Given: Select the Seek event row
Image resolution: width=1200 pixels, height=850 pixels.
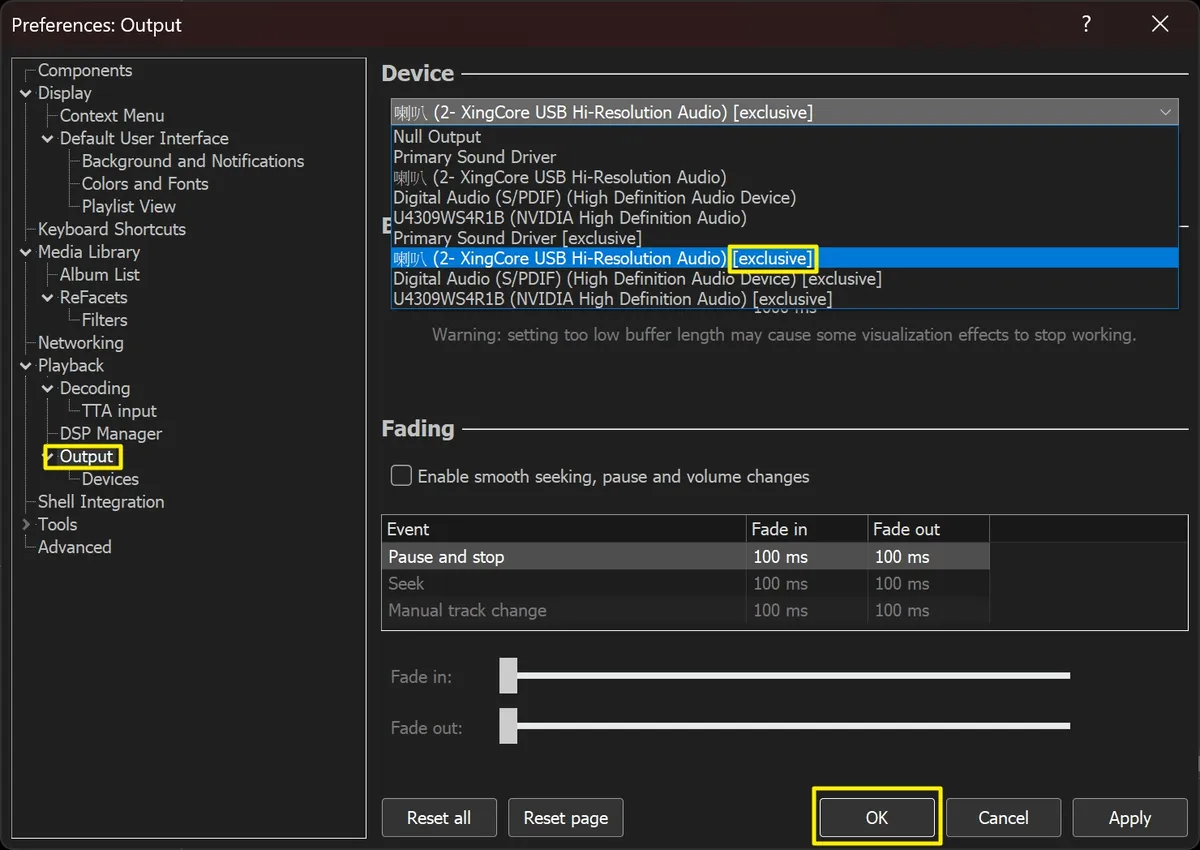Looking at the screenshot, I should (685, 583).
